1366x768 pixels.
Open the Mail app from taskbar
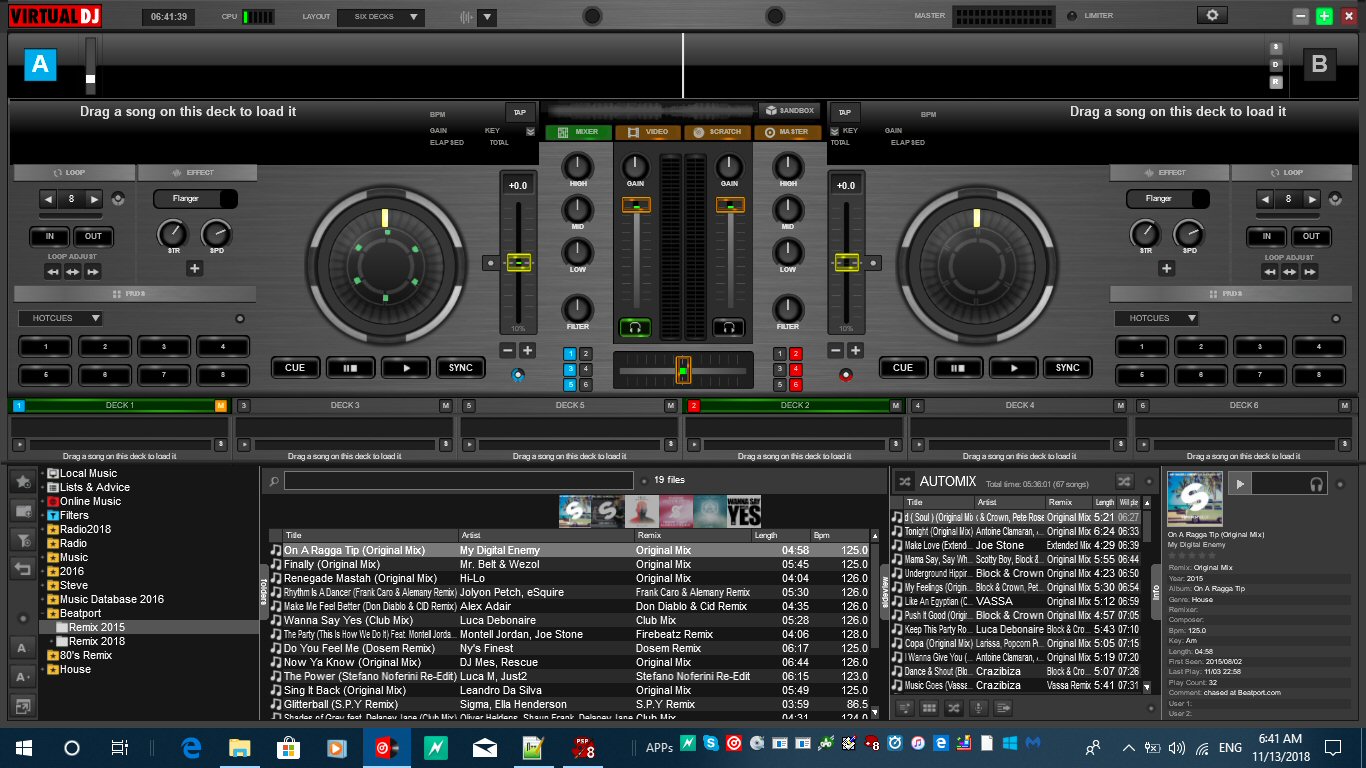[x=485, y=747]
